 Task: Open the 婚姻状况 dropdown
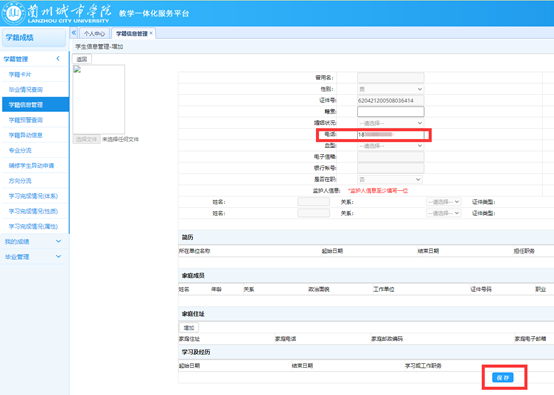[x=390, y=123]
